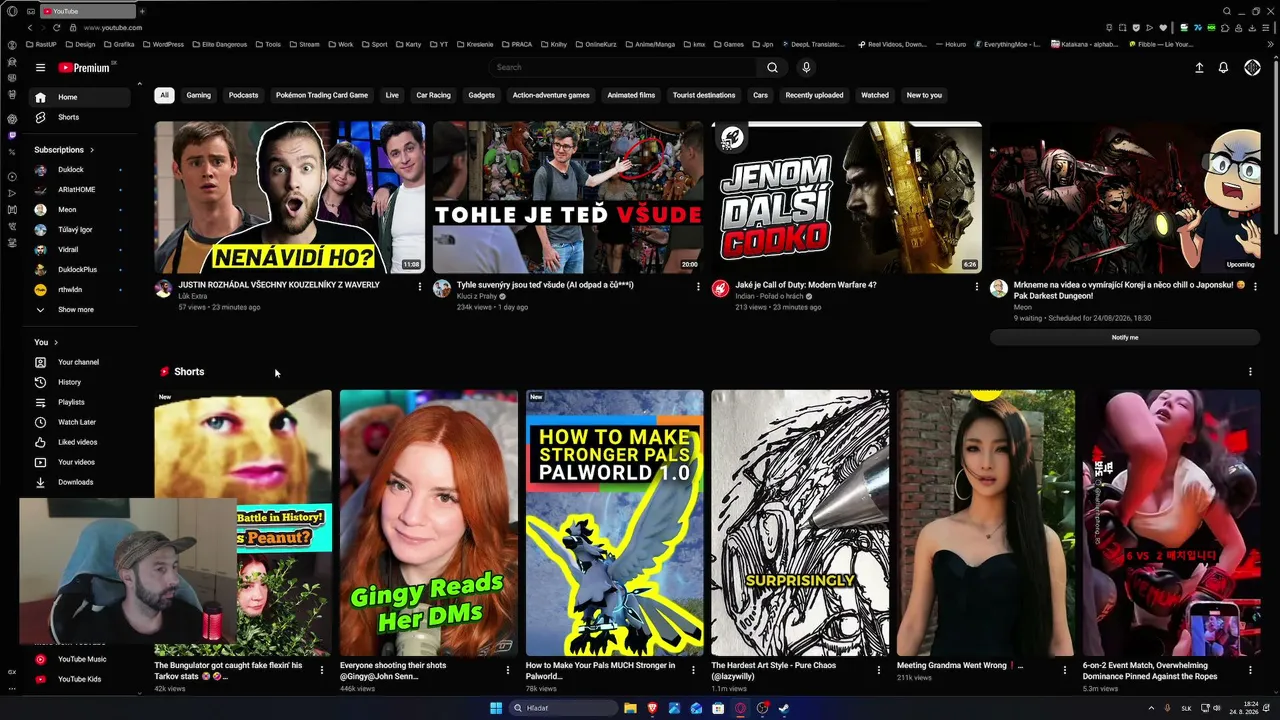The width and height of the screenshot is (1280, 720).
Task: Click the YouTube Premium logo
Action: pos(85,67)
